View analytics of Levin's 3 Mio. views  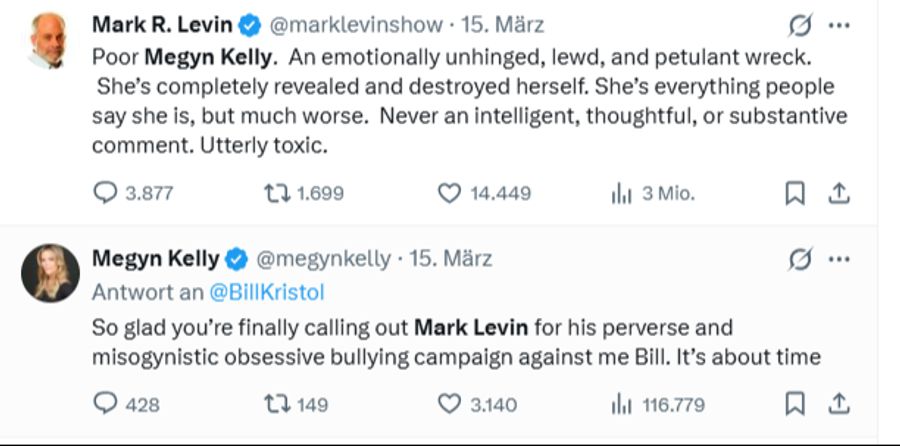point(621,194)
